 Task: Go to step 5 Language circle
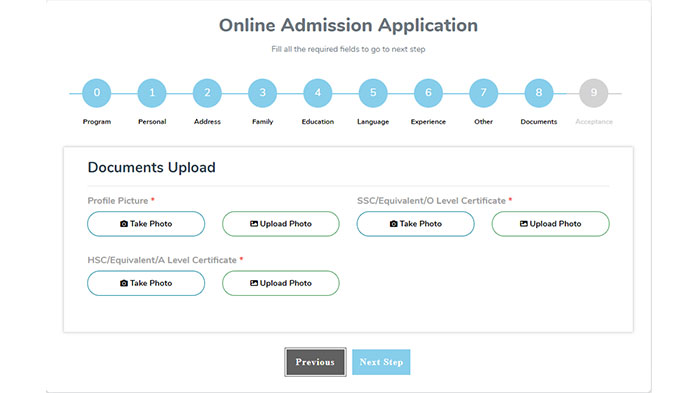[373, 93]
